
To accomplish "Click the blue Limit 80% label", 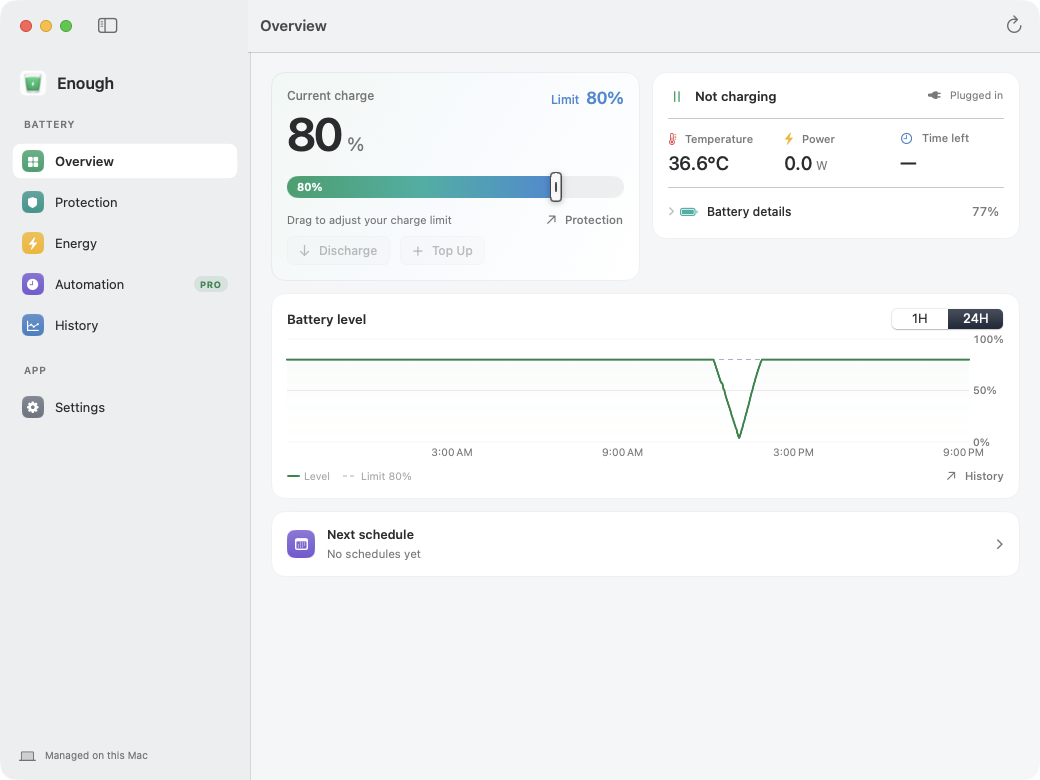I will (587, 99).
